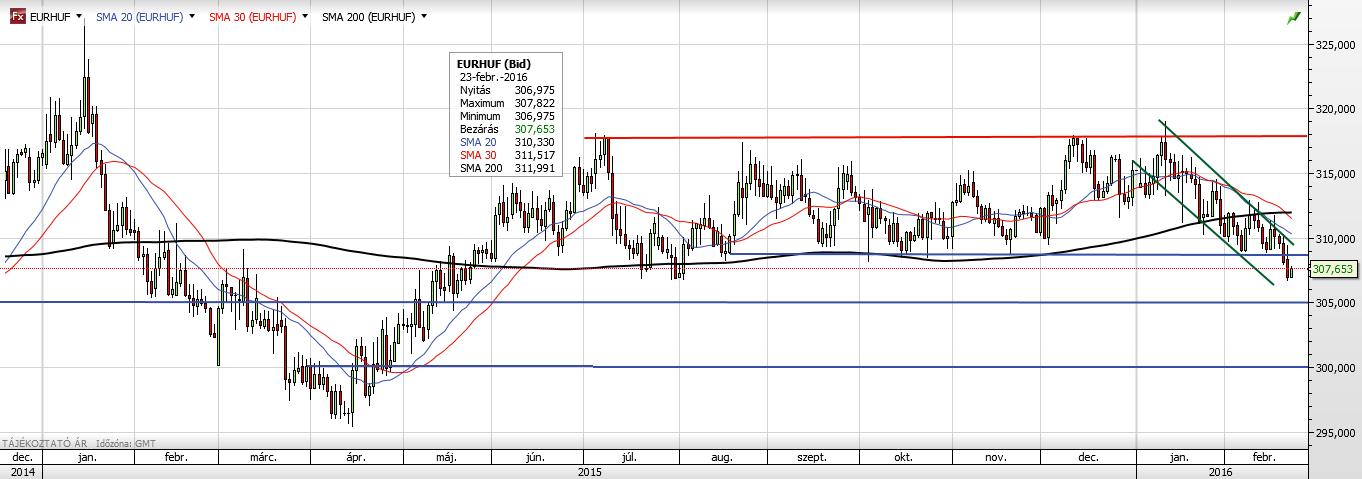Click the 325,000 price axis label
1362x479 pixels.
coord(1335,45)
